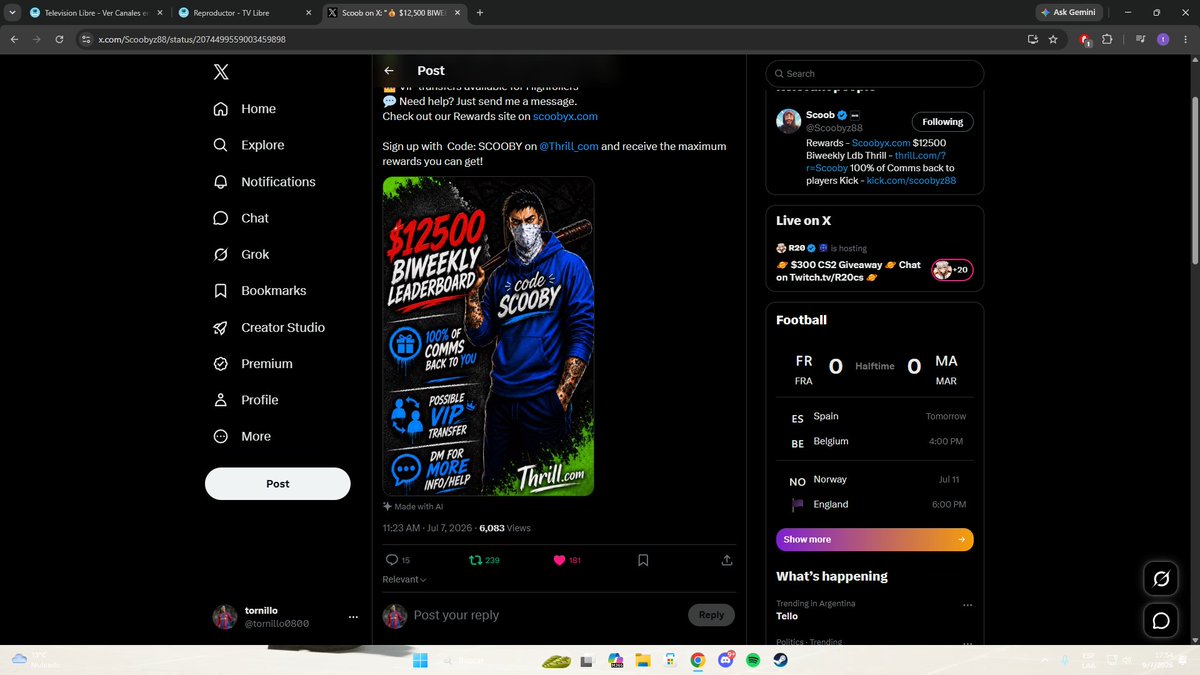Viewport: 1200px width, 675px height.
Task: Open the floating chat messages button
Action: (1161, 621)
